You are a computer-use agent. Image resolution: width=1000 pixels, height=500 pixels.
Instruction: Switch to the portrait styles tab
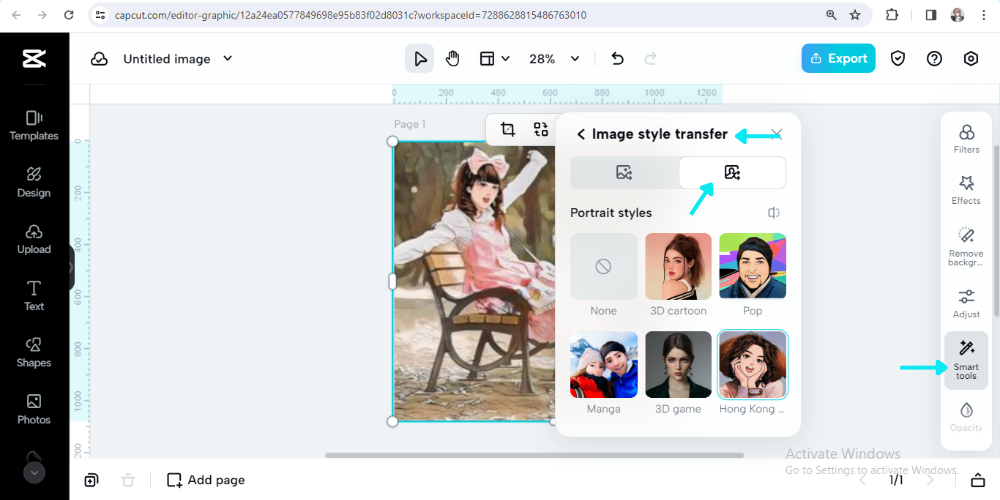pos(732,172)
